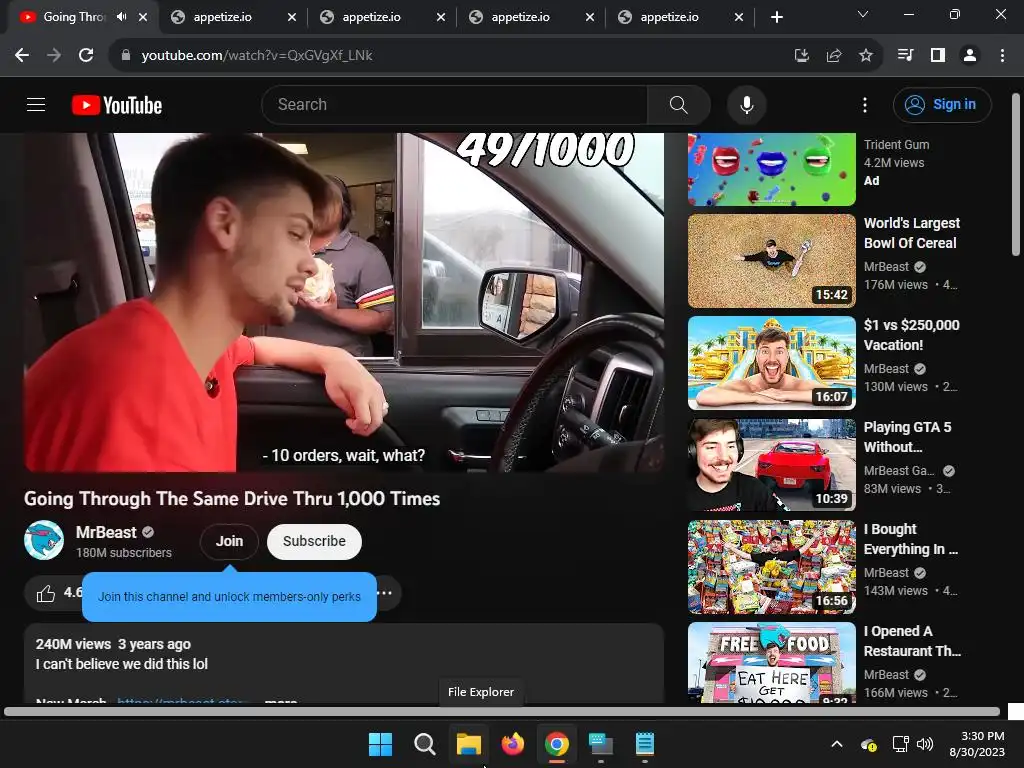Click the install app icon in address bar

[x=801, y=56]
